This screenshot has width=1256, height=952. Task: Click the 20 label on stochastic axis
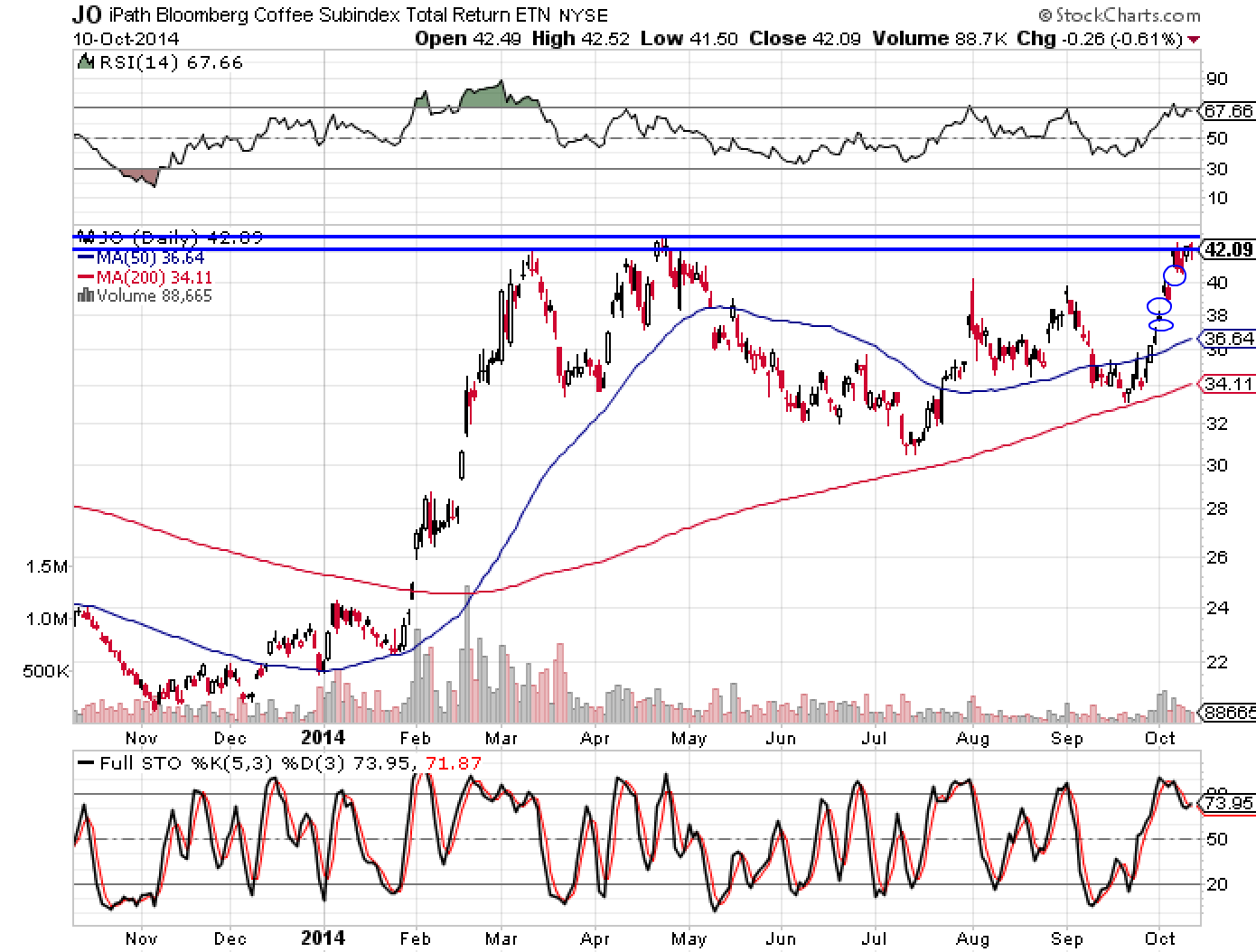point(1217,884)
